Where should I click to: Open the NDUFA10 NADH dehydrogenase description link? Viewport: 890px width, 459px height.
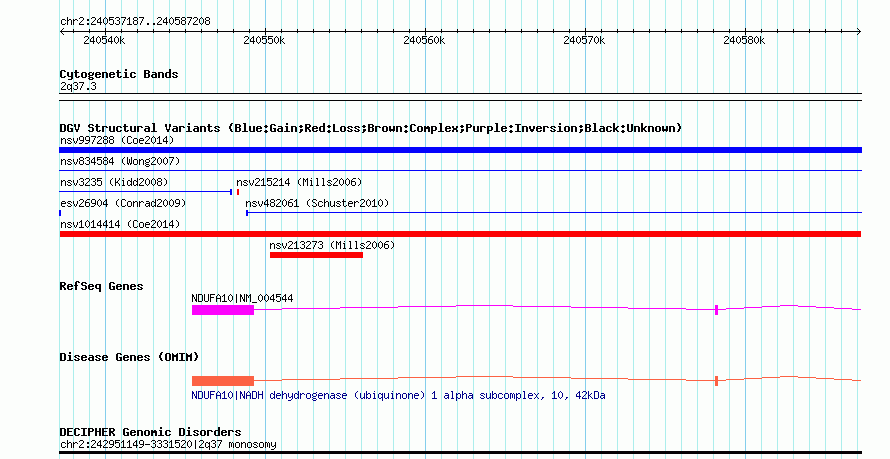point(398,395)
